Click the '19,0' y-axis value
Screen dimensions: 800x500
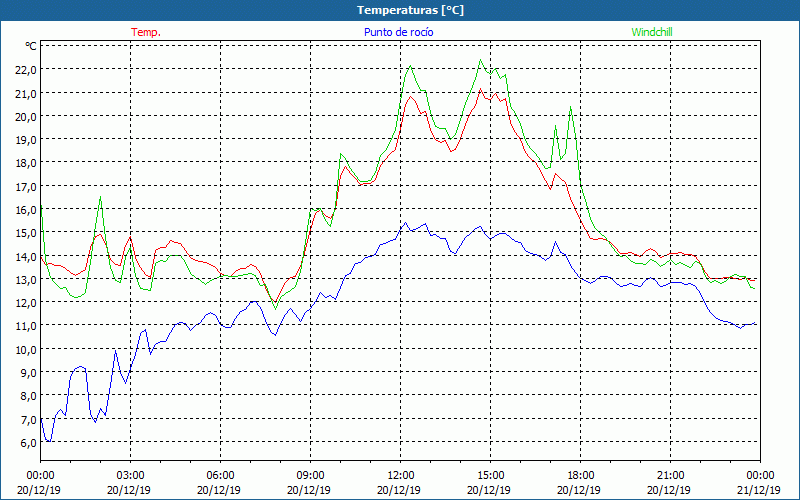point(26,140)
